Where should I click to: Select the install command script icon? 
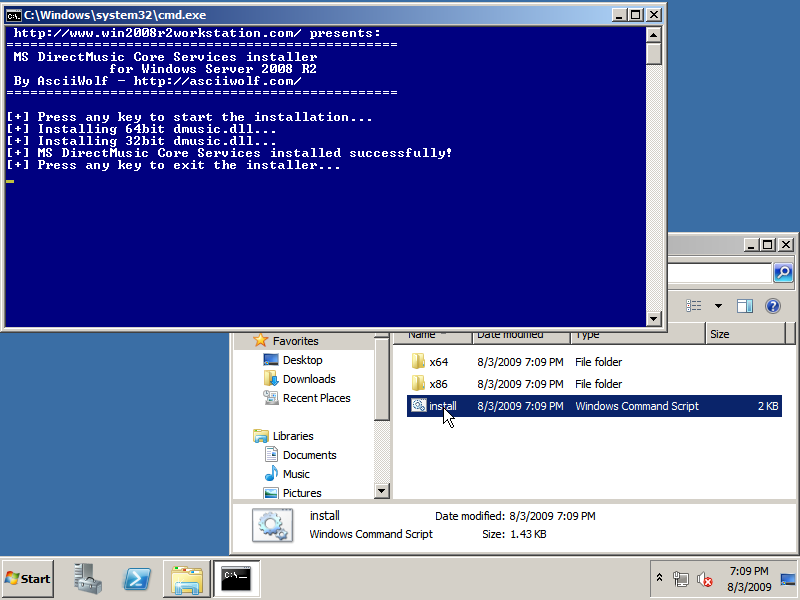(418, 406)
